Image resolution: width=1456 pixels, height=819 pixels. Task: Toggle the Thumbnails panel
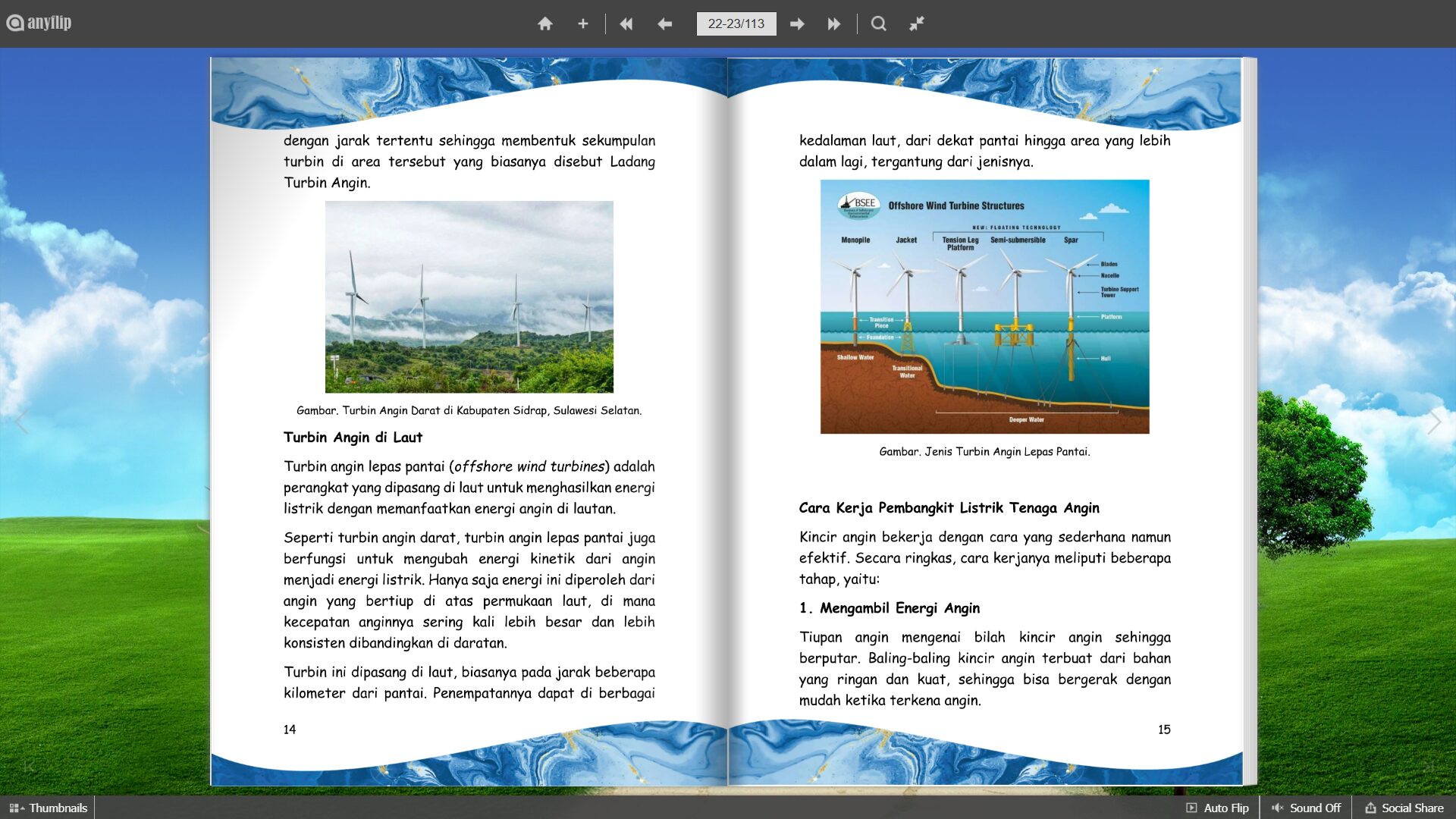[49, 808]
